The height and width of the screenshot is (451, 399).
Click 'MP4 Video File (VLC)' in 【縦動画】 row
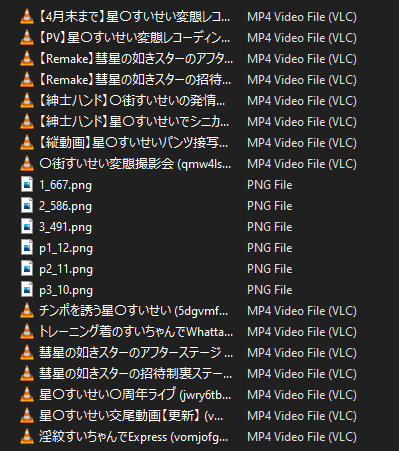pyautogui.click(x=302, y=143)
